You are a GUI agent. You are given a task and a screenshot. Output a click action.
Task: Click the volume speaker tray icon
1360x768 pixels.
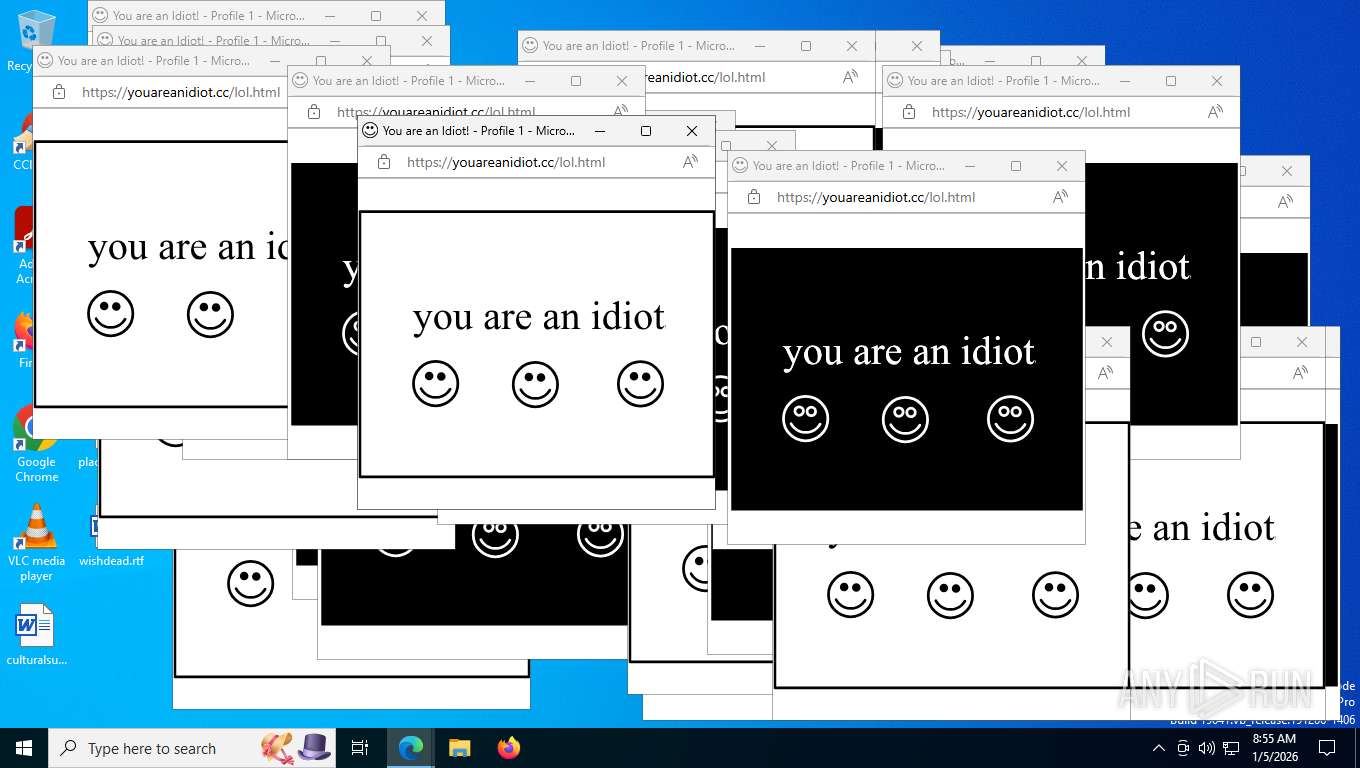(x=1207, y=748)
